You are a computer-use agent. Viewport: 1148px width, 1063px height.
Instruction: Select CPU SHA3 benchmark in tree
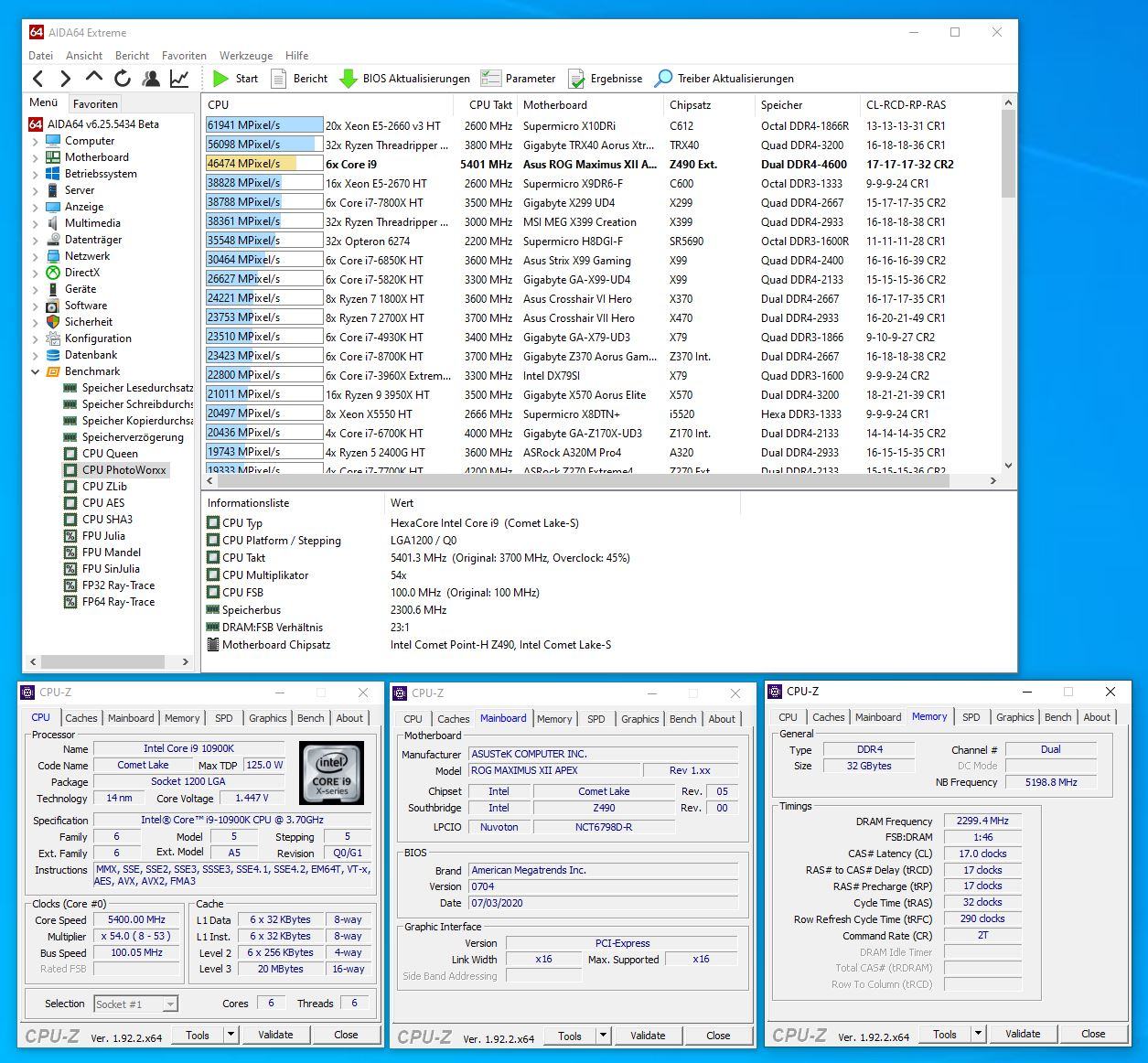click(x=107, y=520)
